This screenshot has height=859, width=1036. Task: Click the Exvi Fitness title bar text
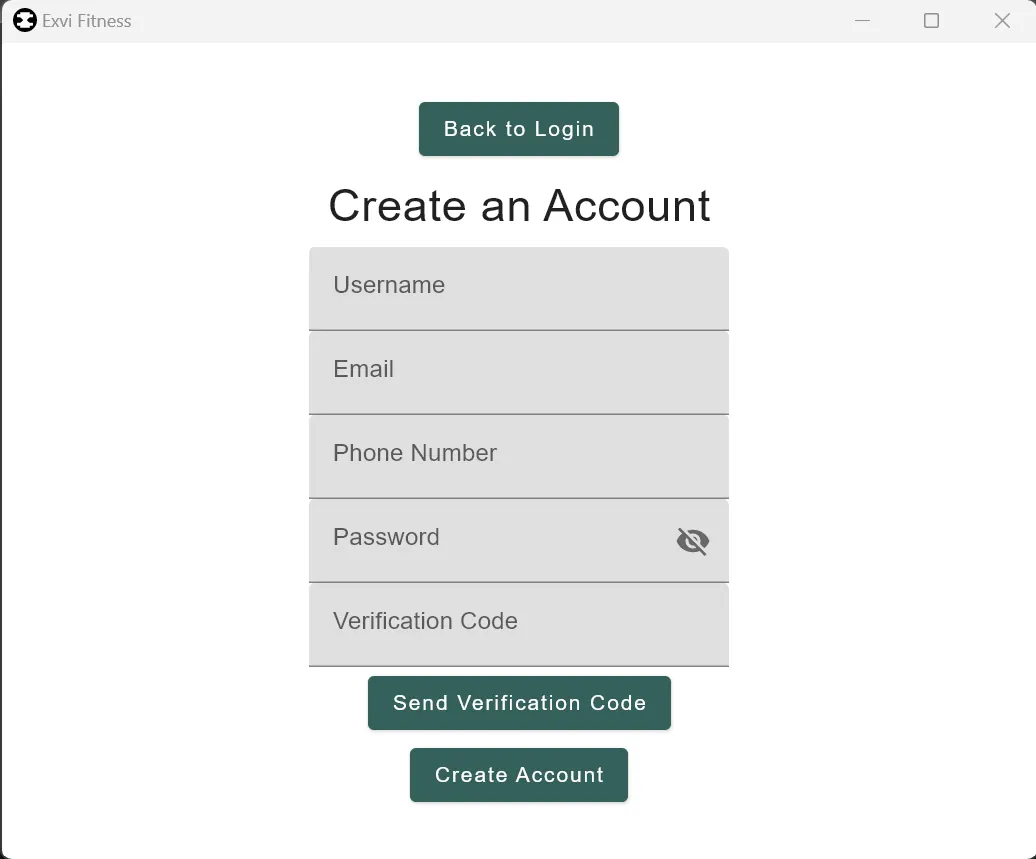pos(87,21)
